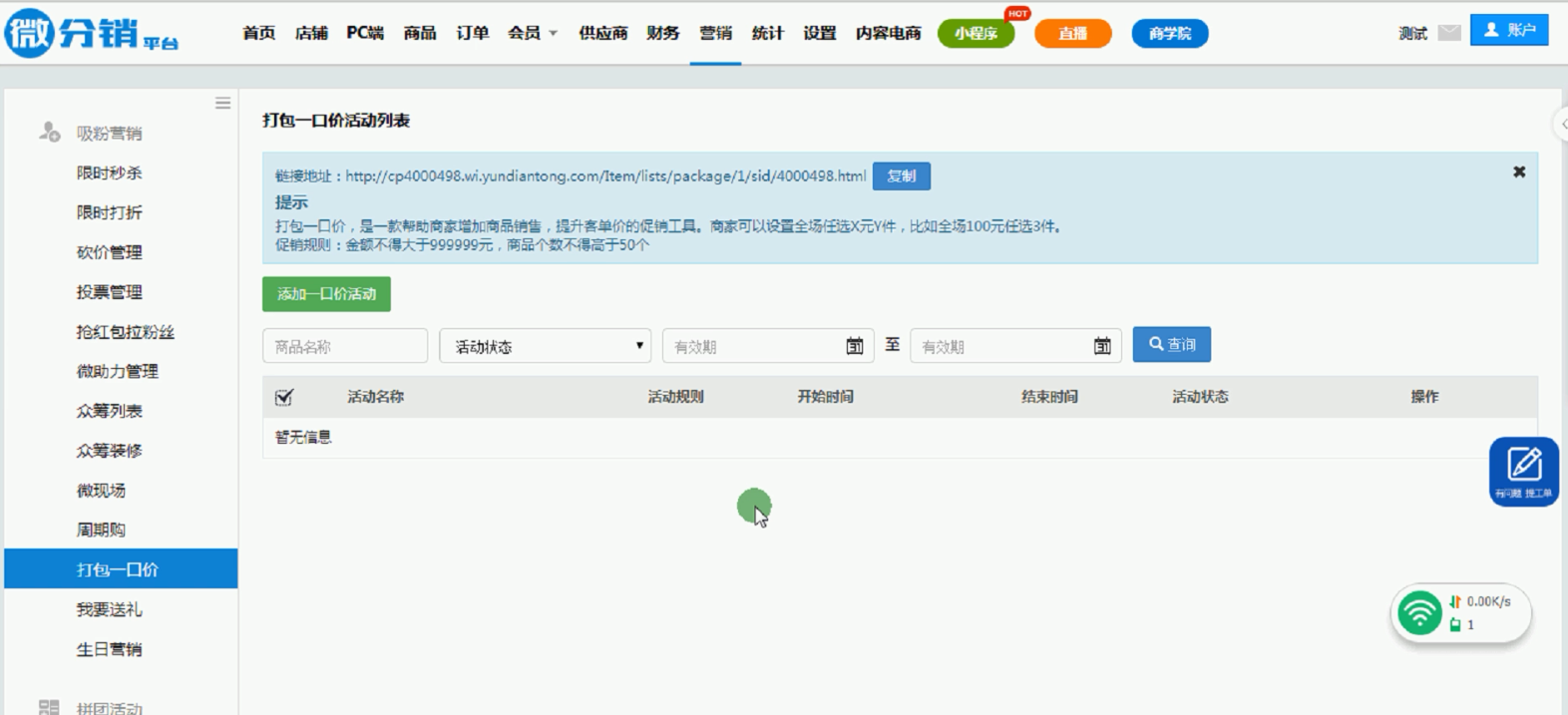Click the first date field calendar icon
Viewport: 1568px width, 715px height.
pos(855,346)
